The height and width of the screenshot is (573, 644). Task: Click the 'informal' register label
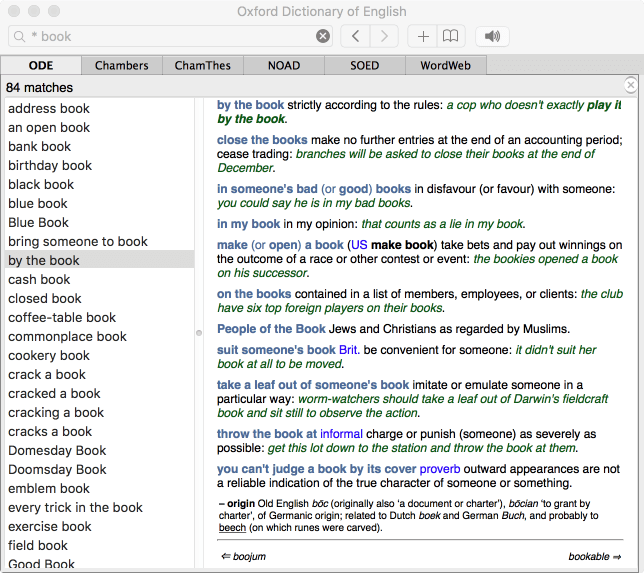341,434
